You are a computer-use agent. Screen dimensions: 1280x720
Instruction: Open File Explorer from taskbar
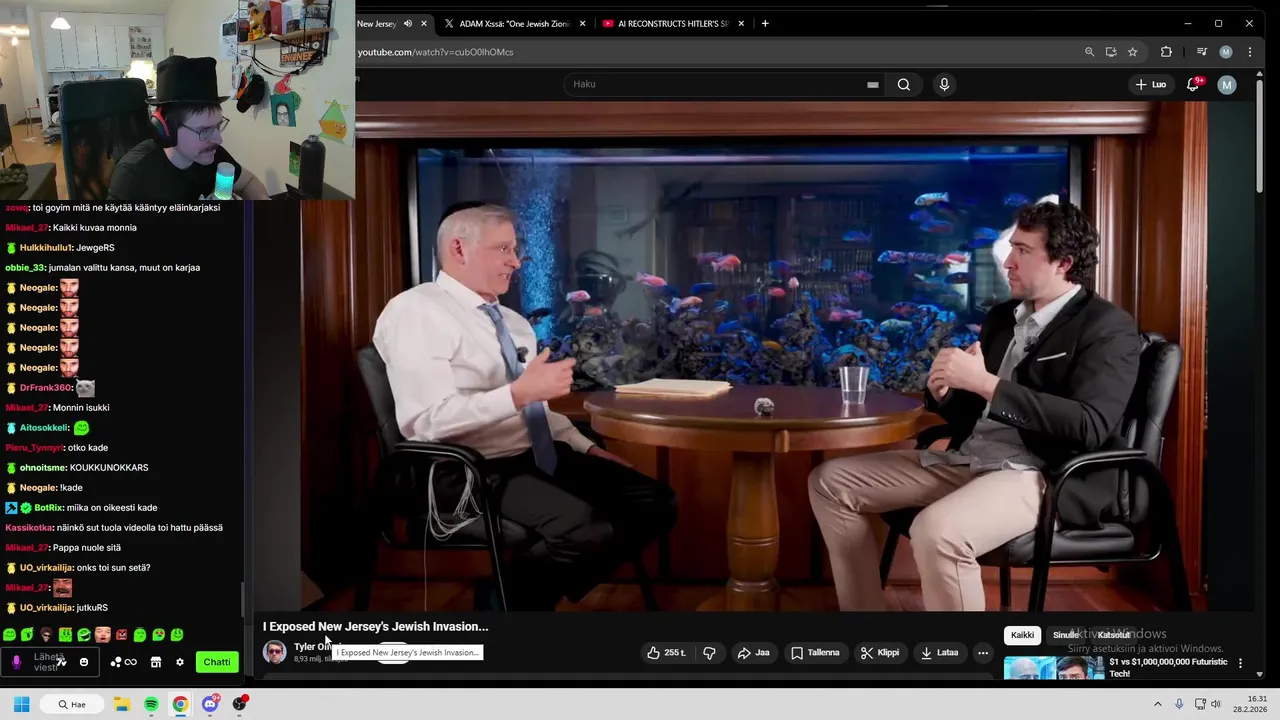click(x=121, y=704)
